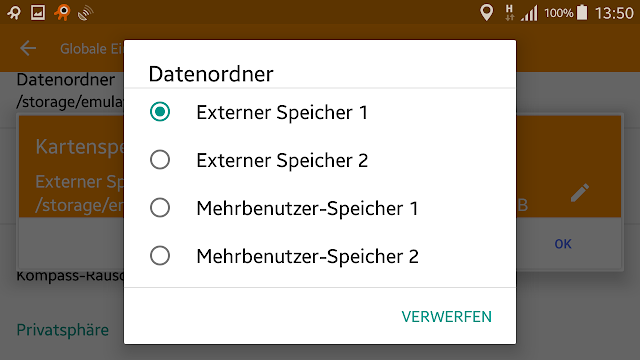Select the Mehrbenutzer-Speicher 1 radio button
This screenshot has width=640, height=360.
[x=160, y=208]
